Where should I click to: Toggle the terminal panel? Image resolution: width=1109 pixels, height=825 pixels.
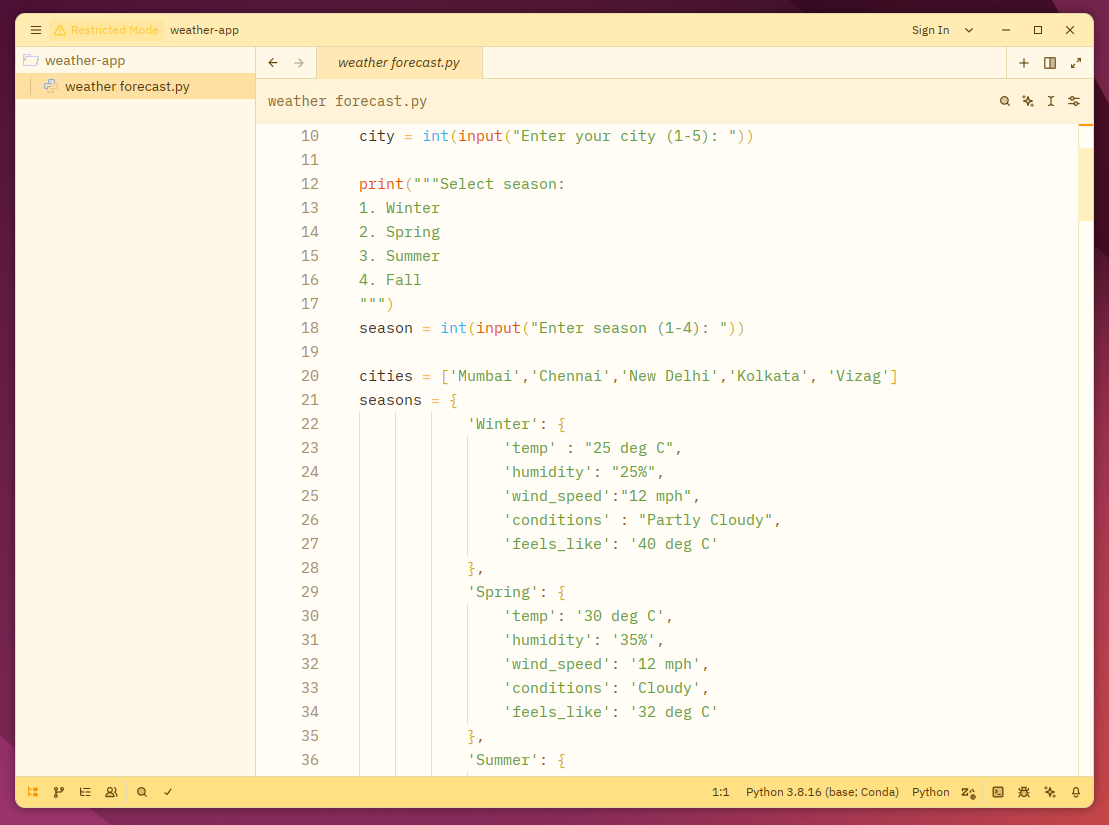(x=997, y=792)
